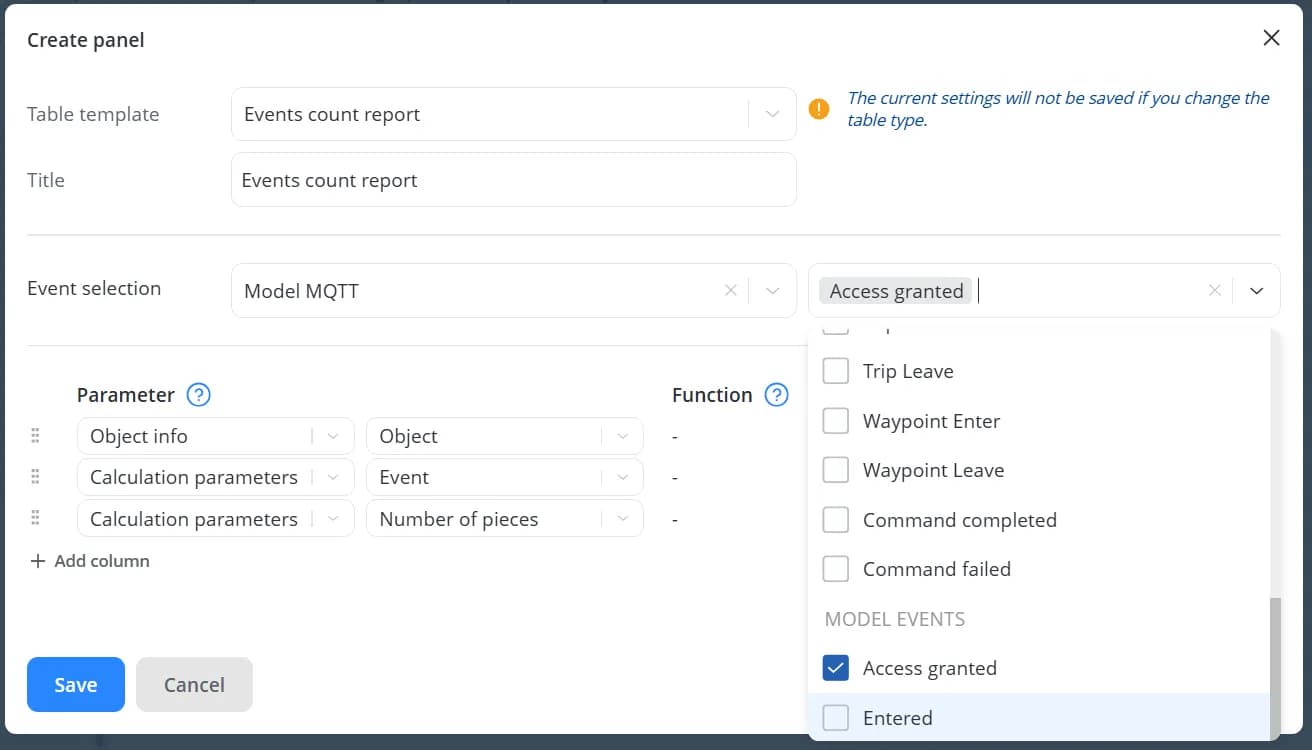The image size is (1312, 750).
Task: Select the Trip Leave option label
Action: coord(908,371)
